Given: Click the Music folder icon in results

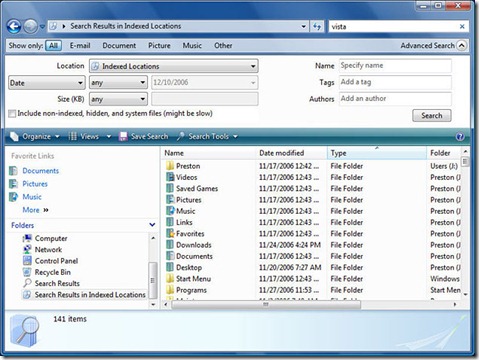Looking at the screenshot, I should [170, 211].
